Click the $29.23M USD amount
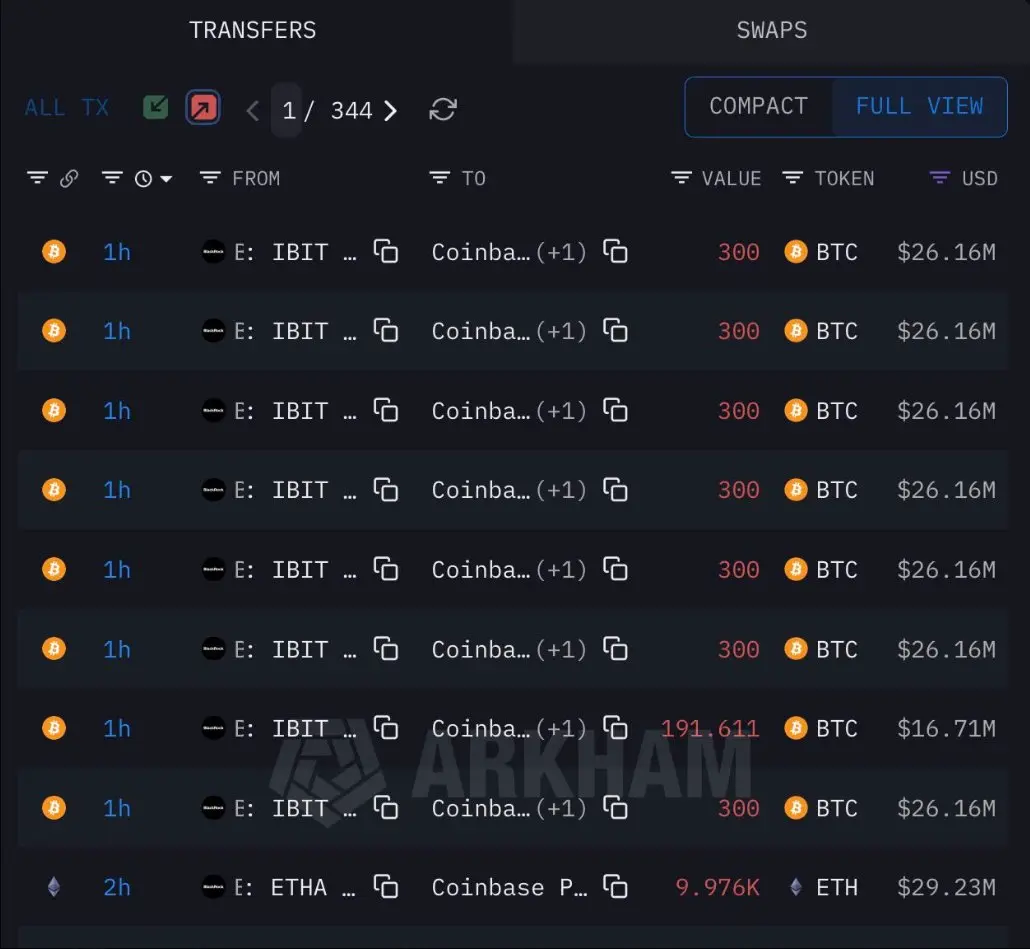The height and width of the screenshot is (949, 1030). 947,888
